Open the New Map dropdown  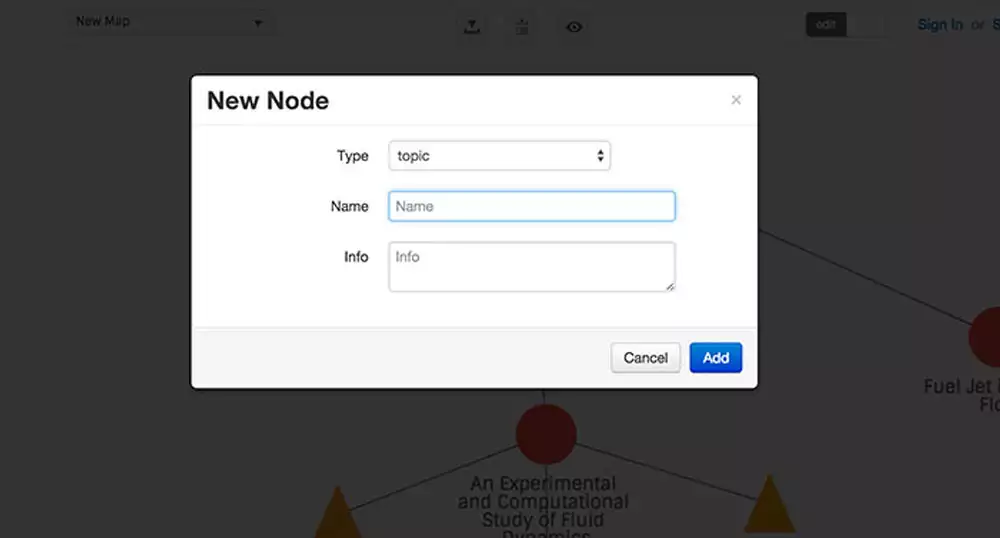pyautogui.click(x=171, y=22)
